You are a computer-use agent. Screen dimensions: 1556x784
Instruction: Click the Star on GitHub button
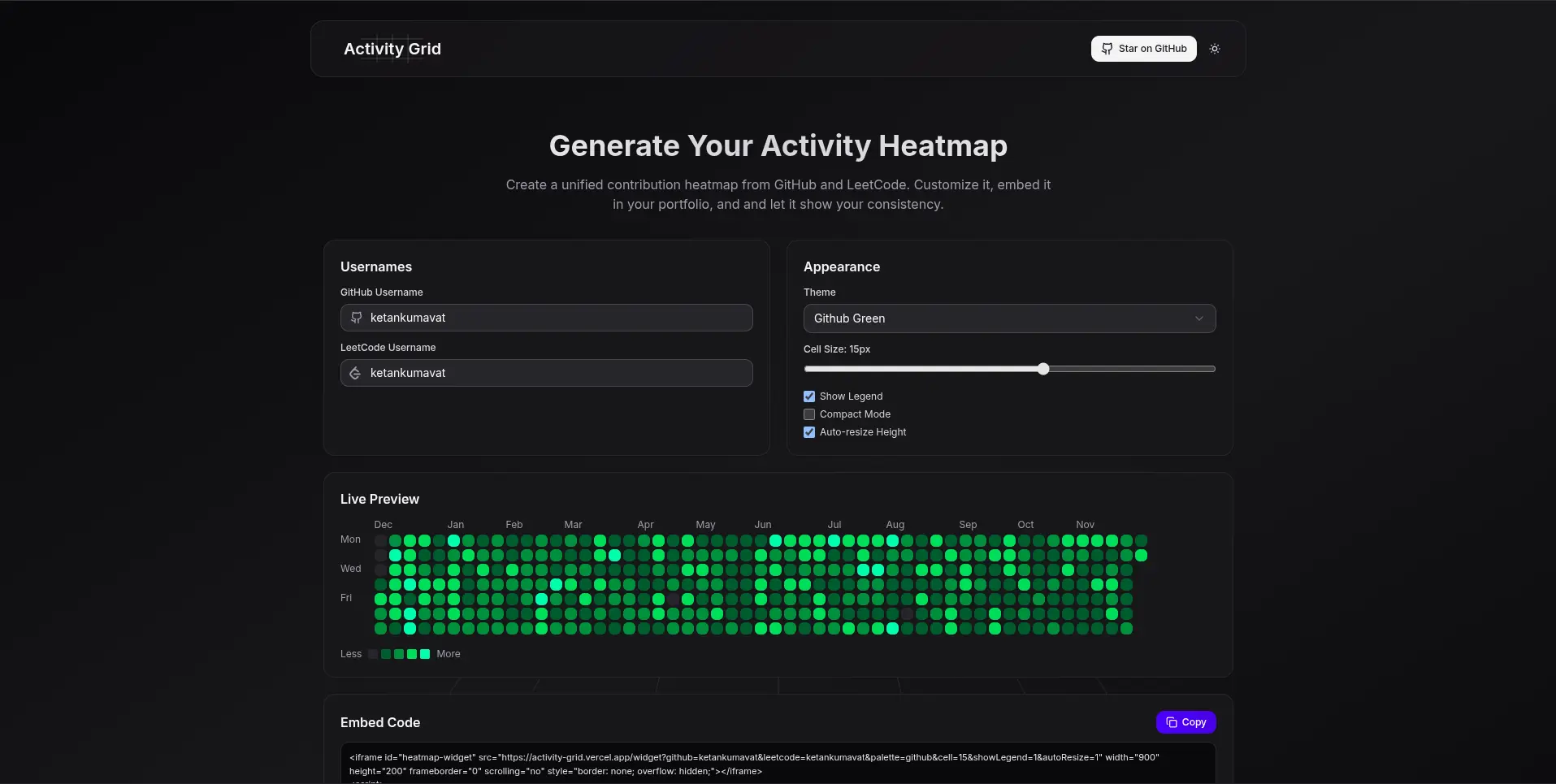coord(1143,49)
